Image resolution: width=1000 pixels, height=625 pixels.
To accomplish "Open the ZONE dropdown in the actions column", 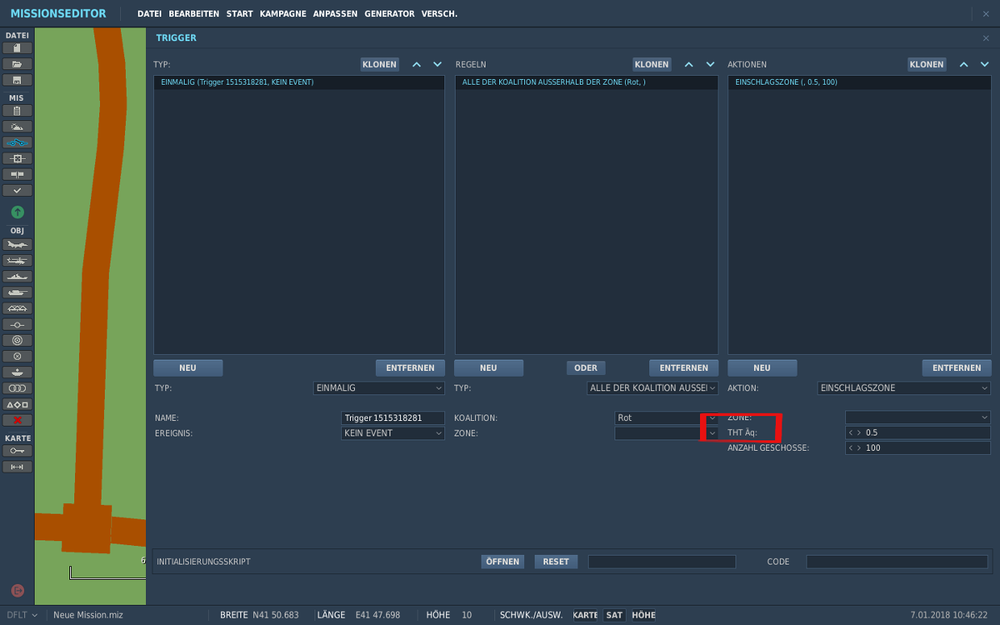I will [918, 417].
